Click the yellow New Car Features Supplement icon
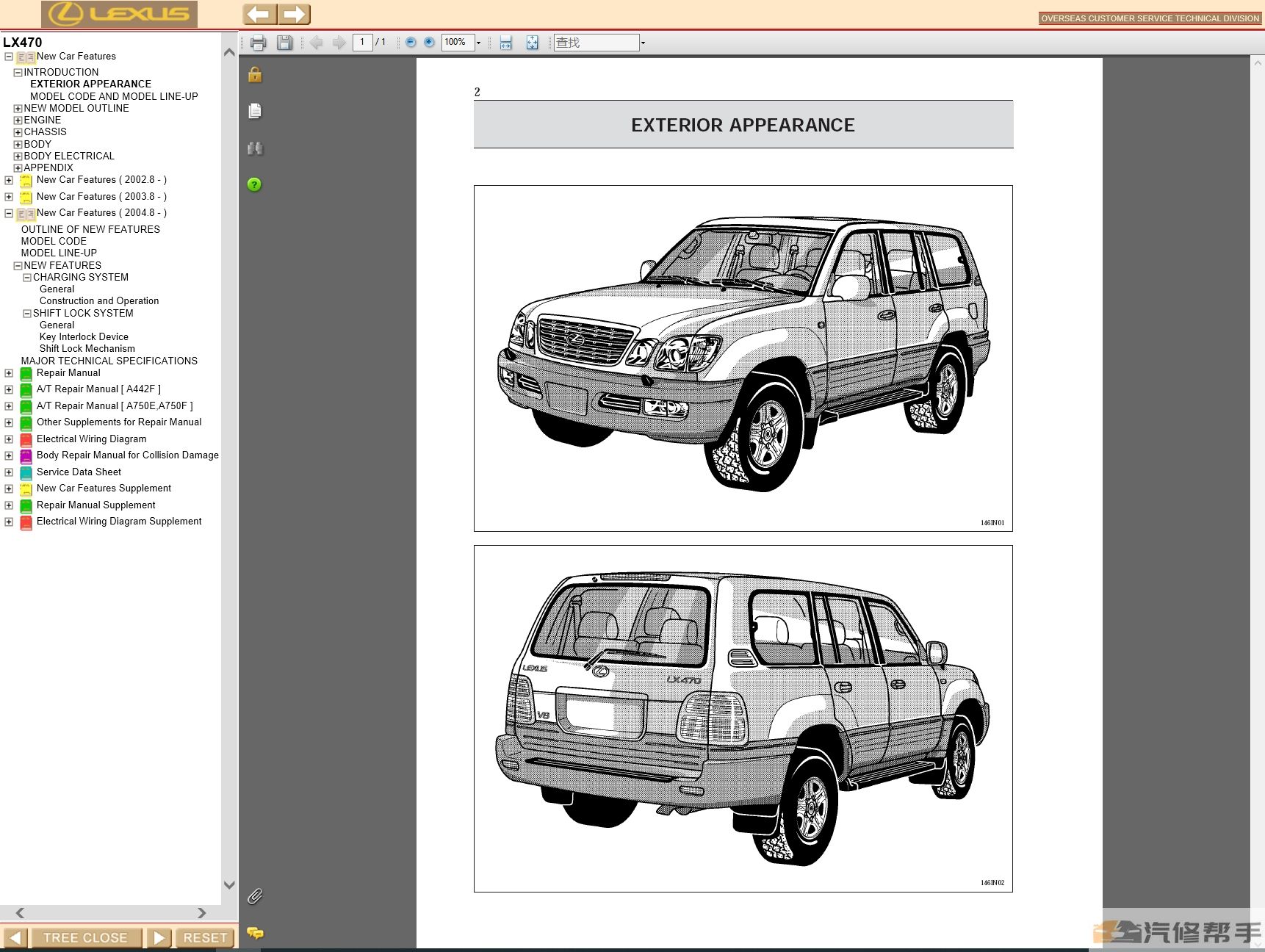Image resolution: width=1265 pixels, height=952 pixels. tap(26, 489)
